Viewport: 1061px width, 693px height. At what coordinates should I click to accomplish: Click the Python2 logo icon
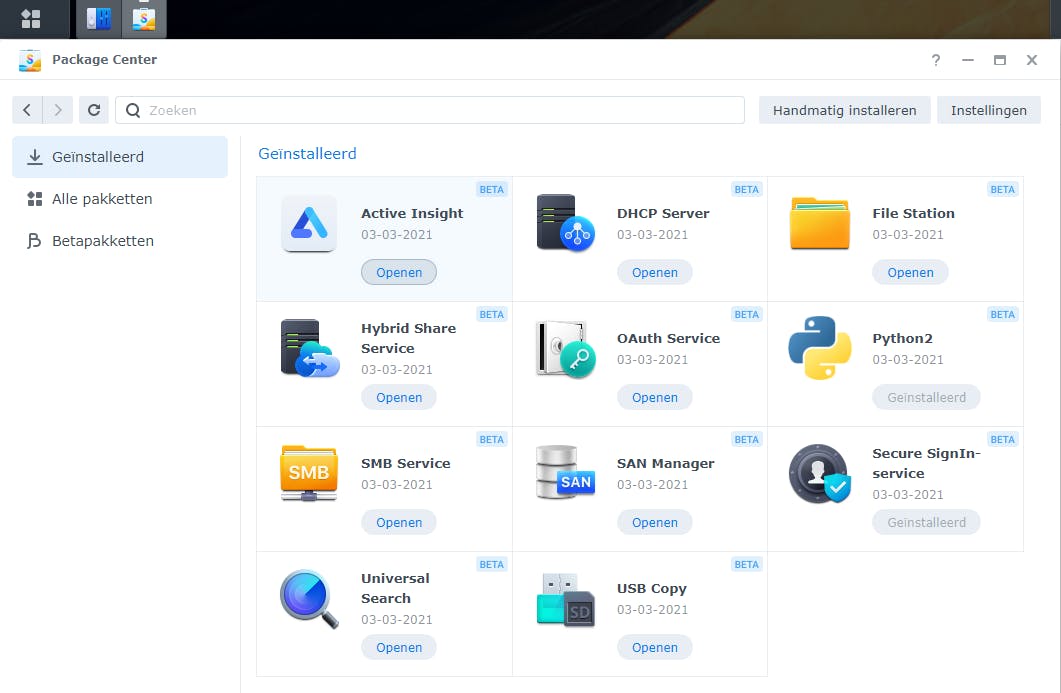pyautogui.click(x=819, y=348)
